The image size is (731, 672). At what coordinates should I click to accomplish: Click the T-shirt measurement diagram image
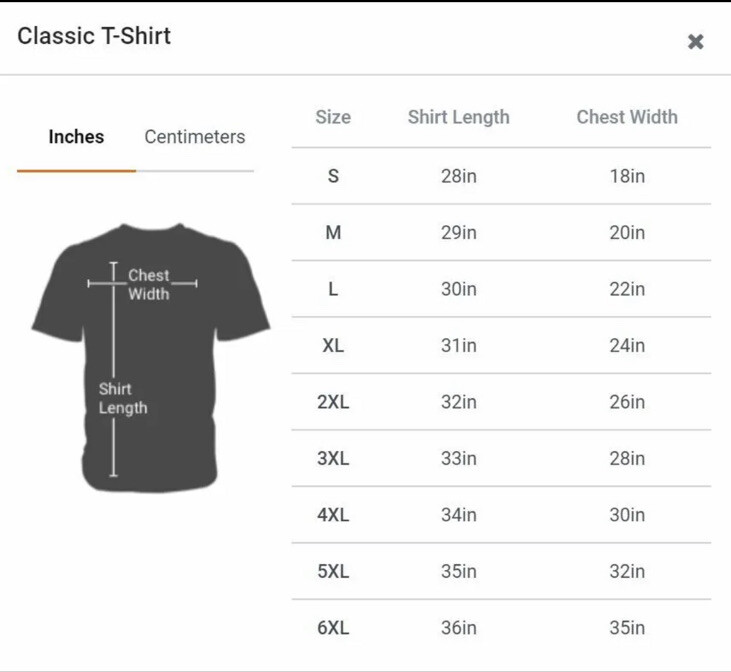[151, 357]
